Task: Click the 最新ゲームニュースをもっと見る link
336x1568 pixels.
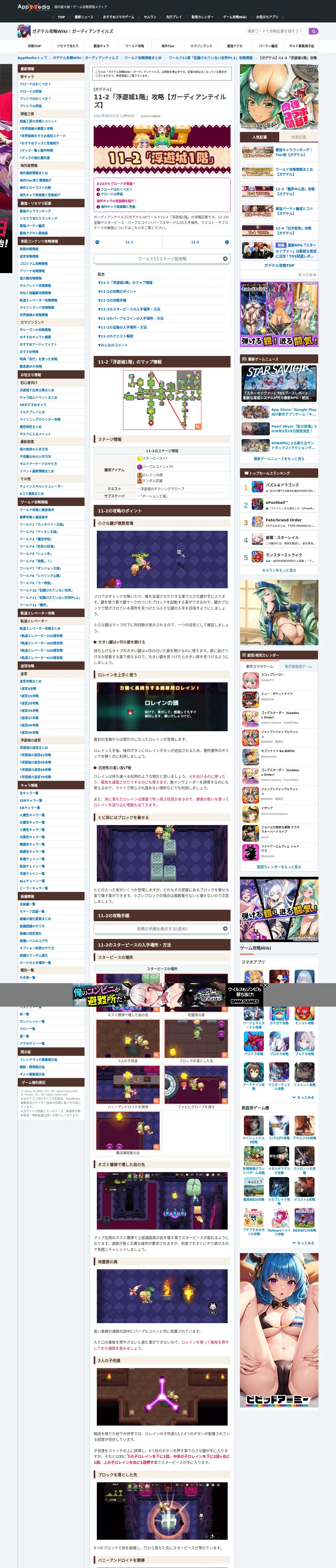Action: (279, 459)
